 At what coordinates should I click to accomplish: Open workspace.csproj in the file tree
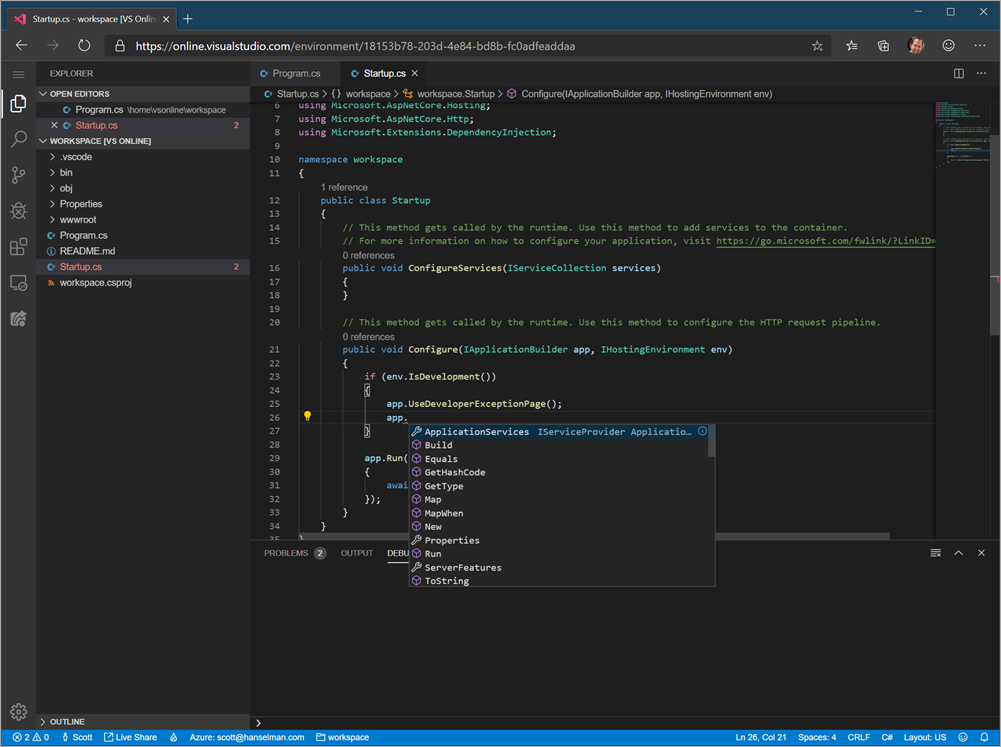[x=142, y=282]
